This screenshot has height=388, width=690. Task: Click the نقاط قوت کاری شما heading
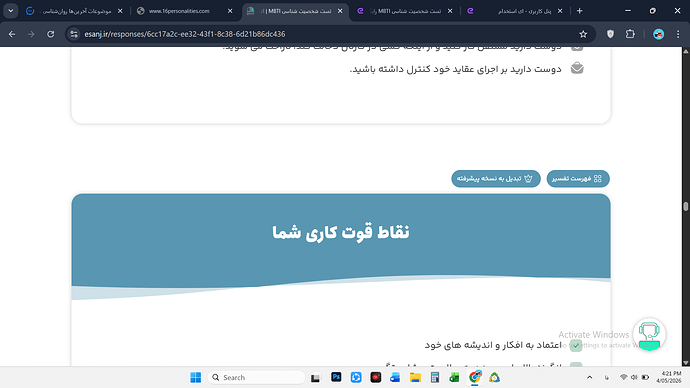click(341, 232)
